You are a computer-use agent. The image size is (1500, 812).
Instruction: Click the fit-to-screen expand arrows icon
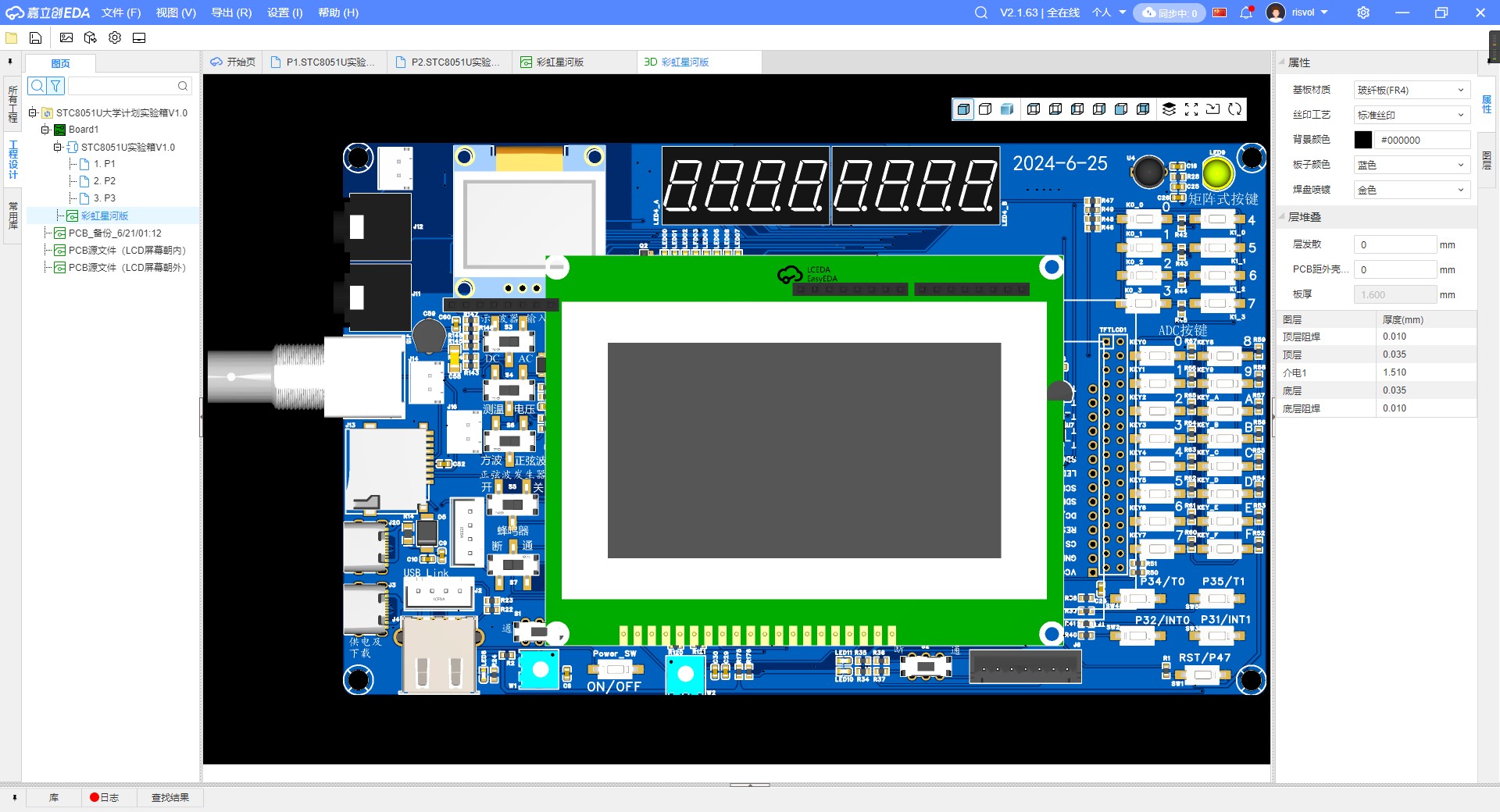click(x=1191, y=109)
